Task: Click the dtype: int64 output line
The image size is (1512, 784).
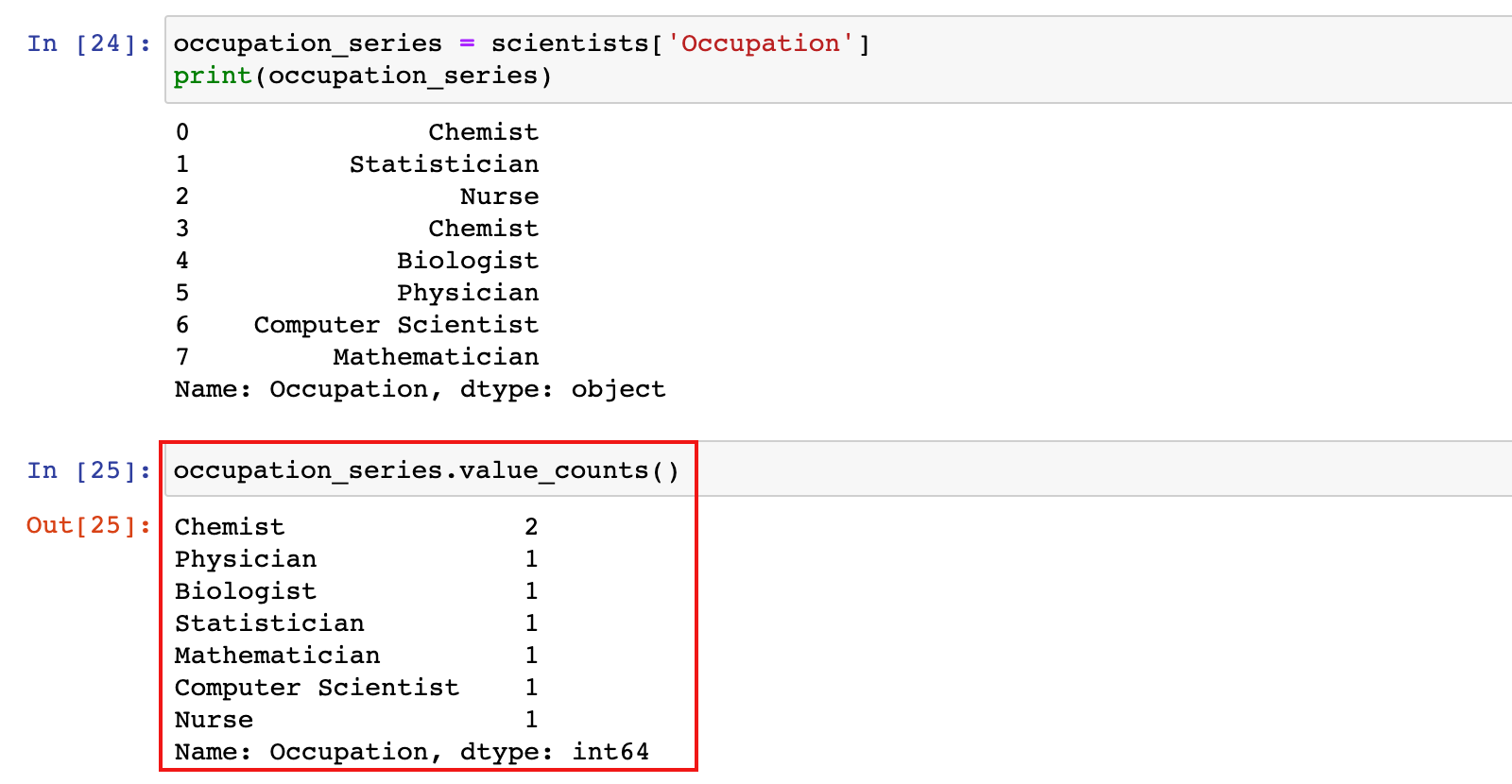Action: pyautogui.click(x=412, y=752)
